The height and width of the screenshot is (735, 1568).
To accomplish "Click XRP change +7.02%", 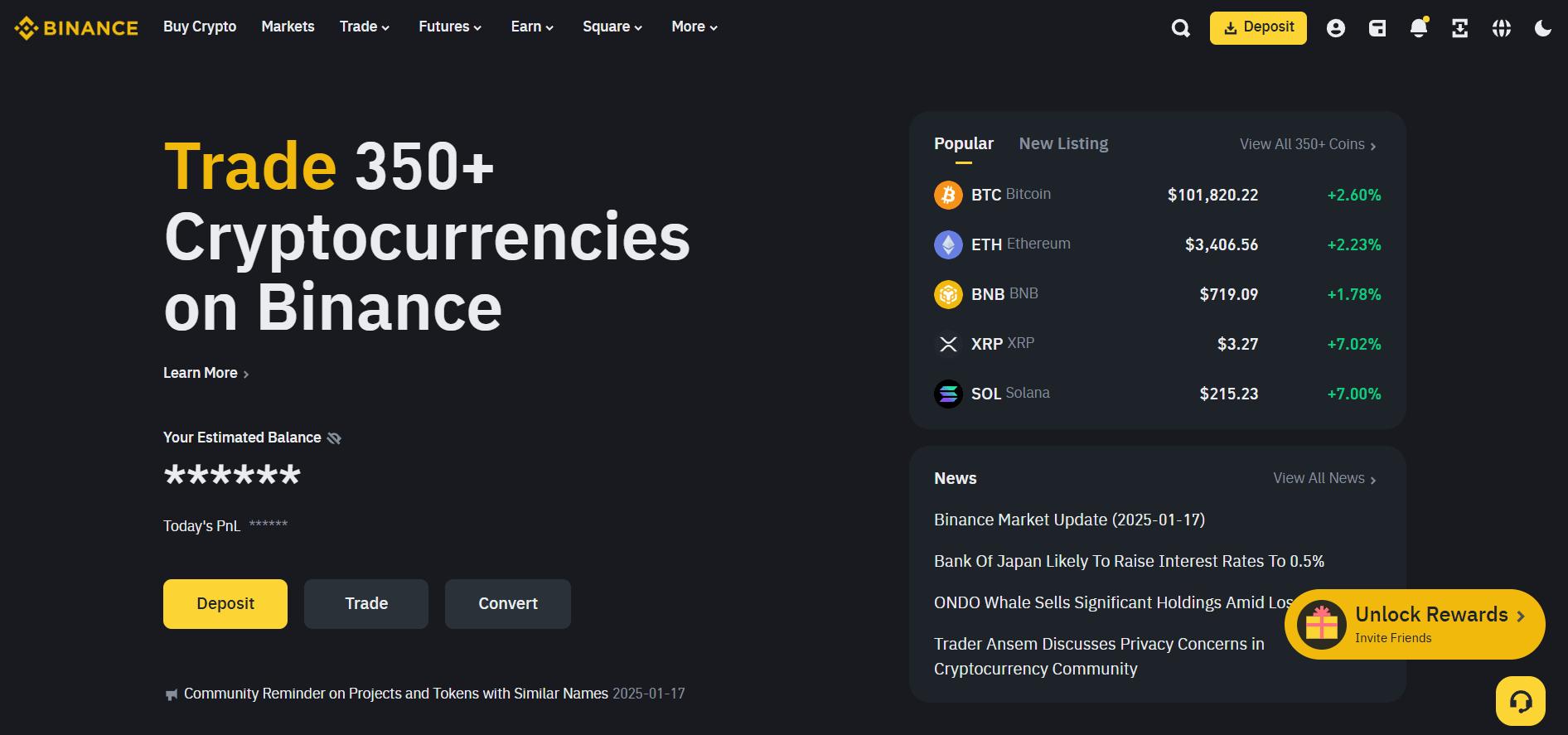I will point(1354,345).
